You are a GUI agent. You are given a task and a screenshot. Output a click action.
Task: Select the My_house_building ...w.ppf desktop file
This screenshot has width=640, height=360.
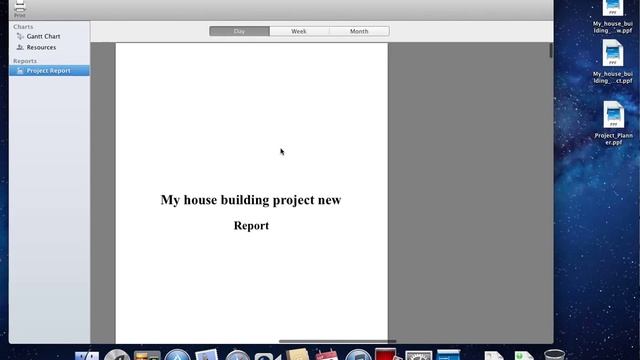613,17
